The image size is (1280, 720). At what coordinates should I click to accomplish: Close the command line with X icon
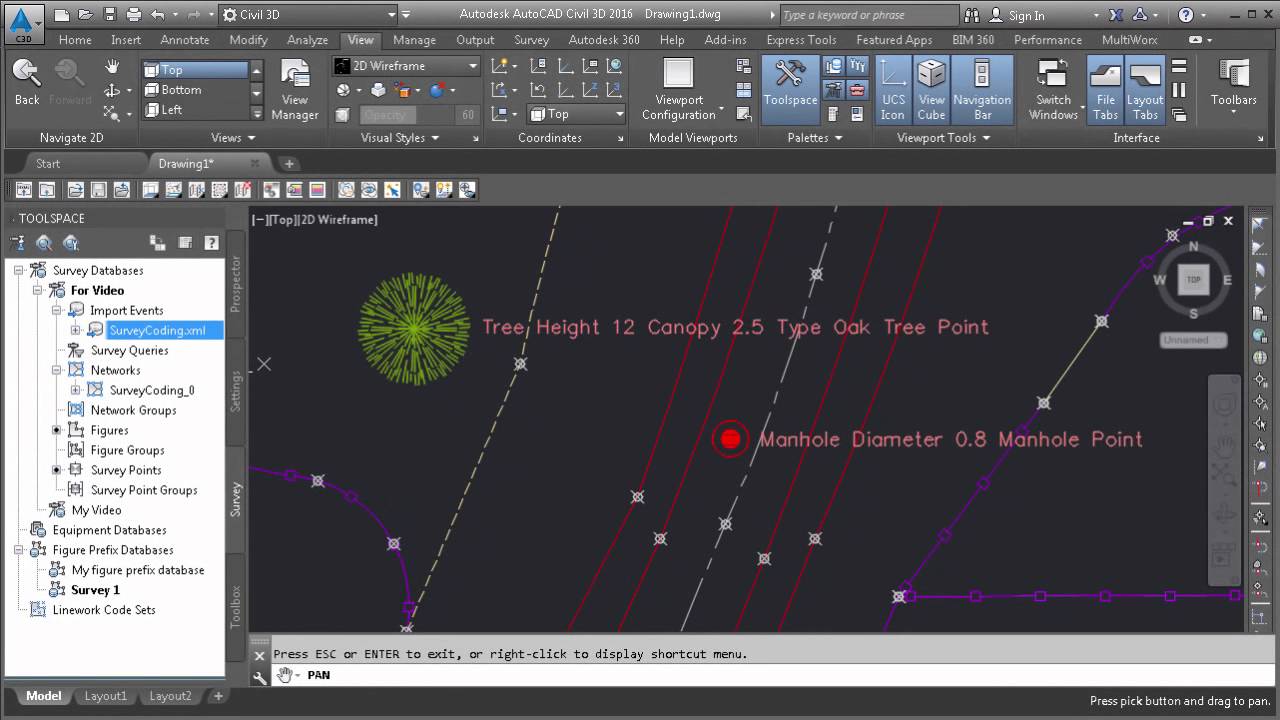259,656
